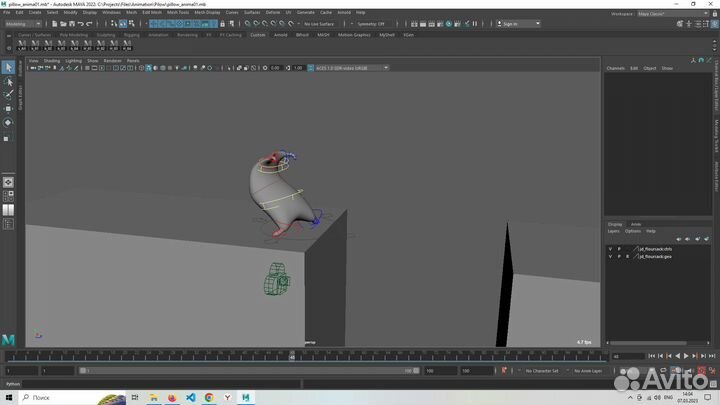This screenshot has height=405, width=720.
Task: Open Visual Studio Code from taskbar
Action: (191, 398)
